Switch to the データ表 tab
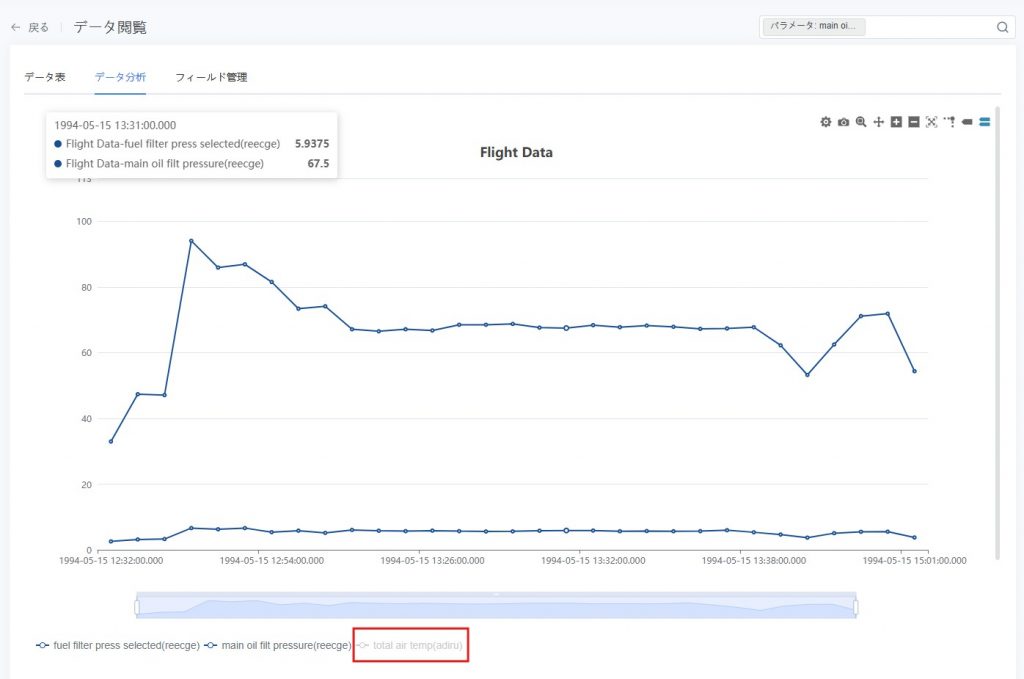 pyautogui.click(x=45, y=77)
